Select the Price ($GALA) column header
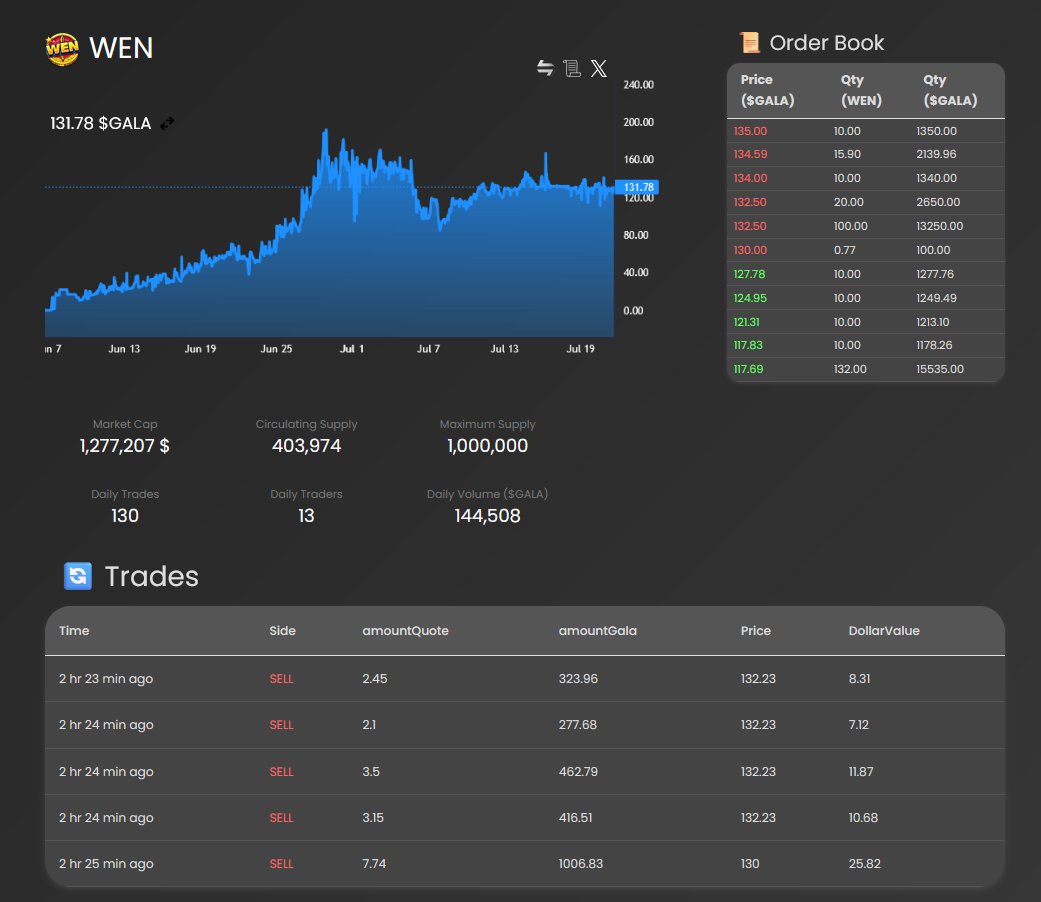1041x902 pixels. (x=767, y=90)
